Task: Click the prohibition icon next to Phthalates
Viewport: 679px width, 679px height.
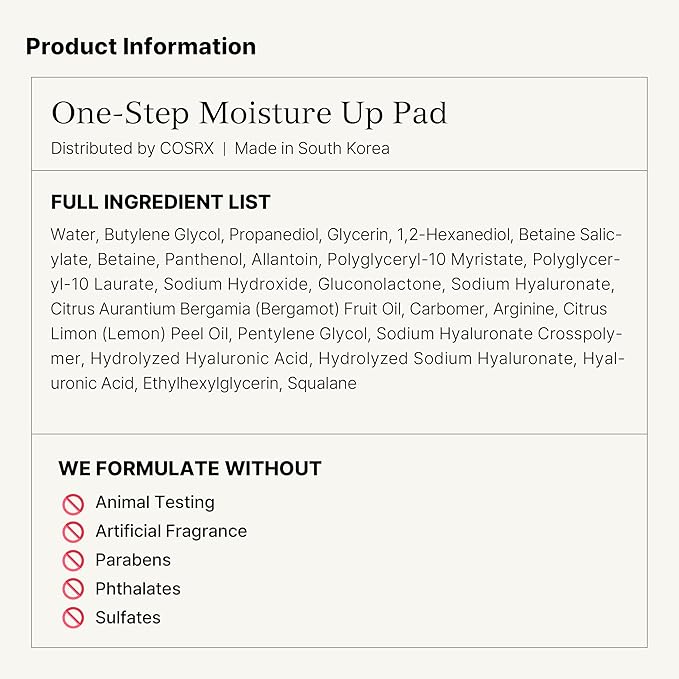Action: point(72,589)
